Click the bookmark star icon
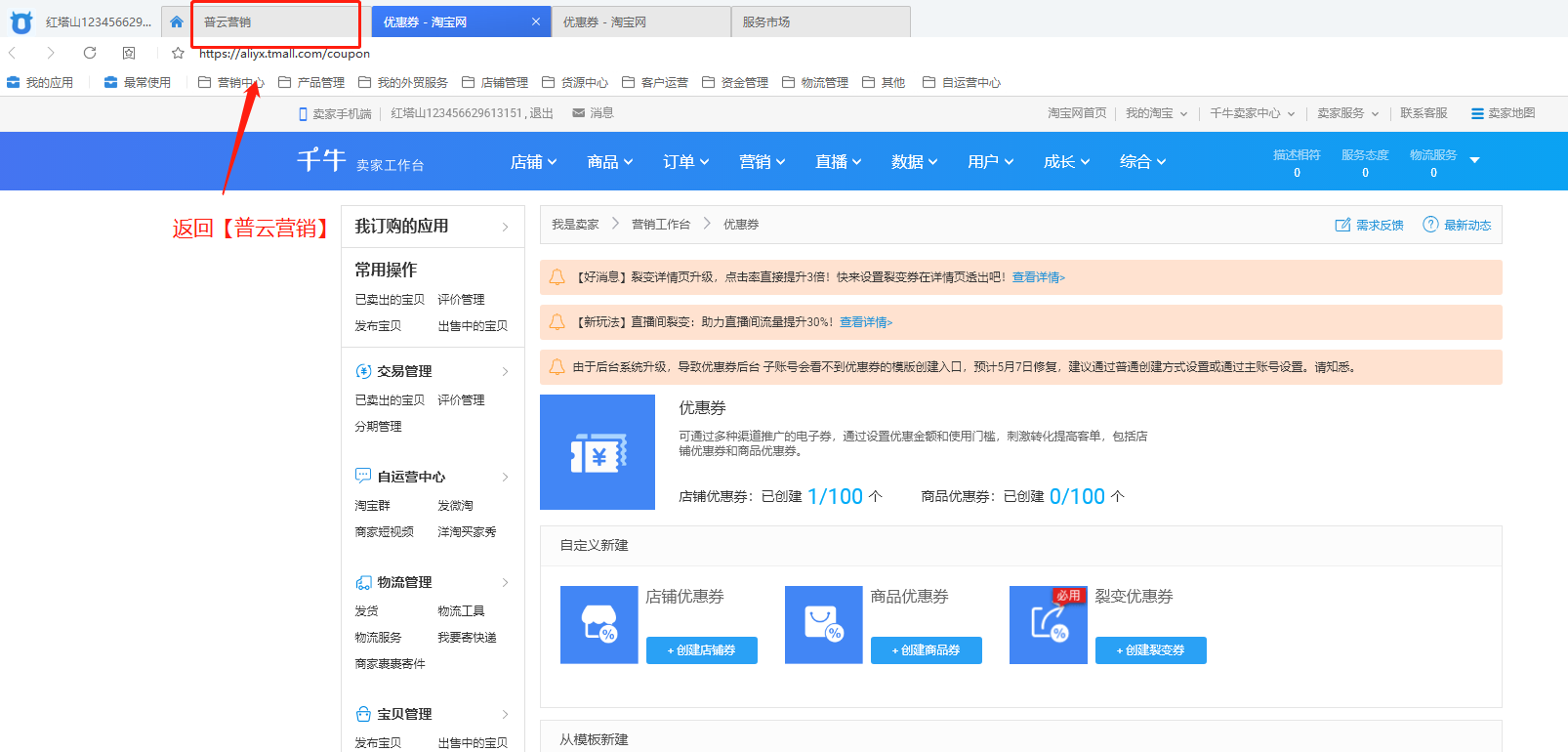 (178, 53)
